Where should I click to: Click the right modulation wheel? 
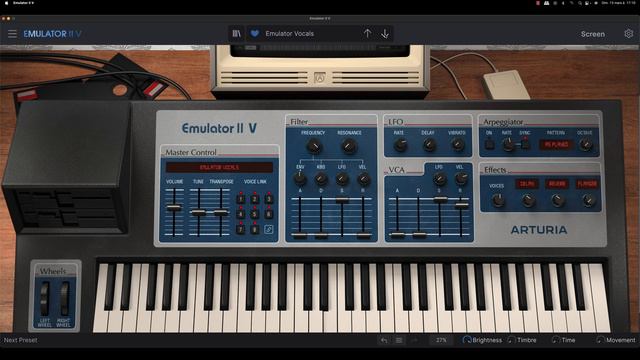[64, 298]
